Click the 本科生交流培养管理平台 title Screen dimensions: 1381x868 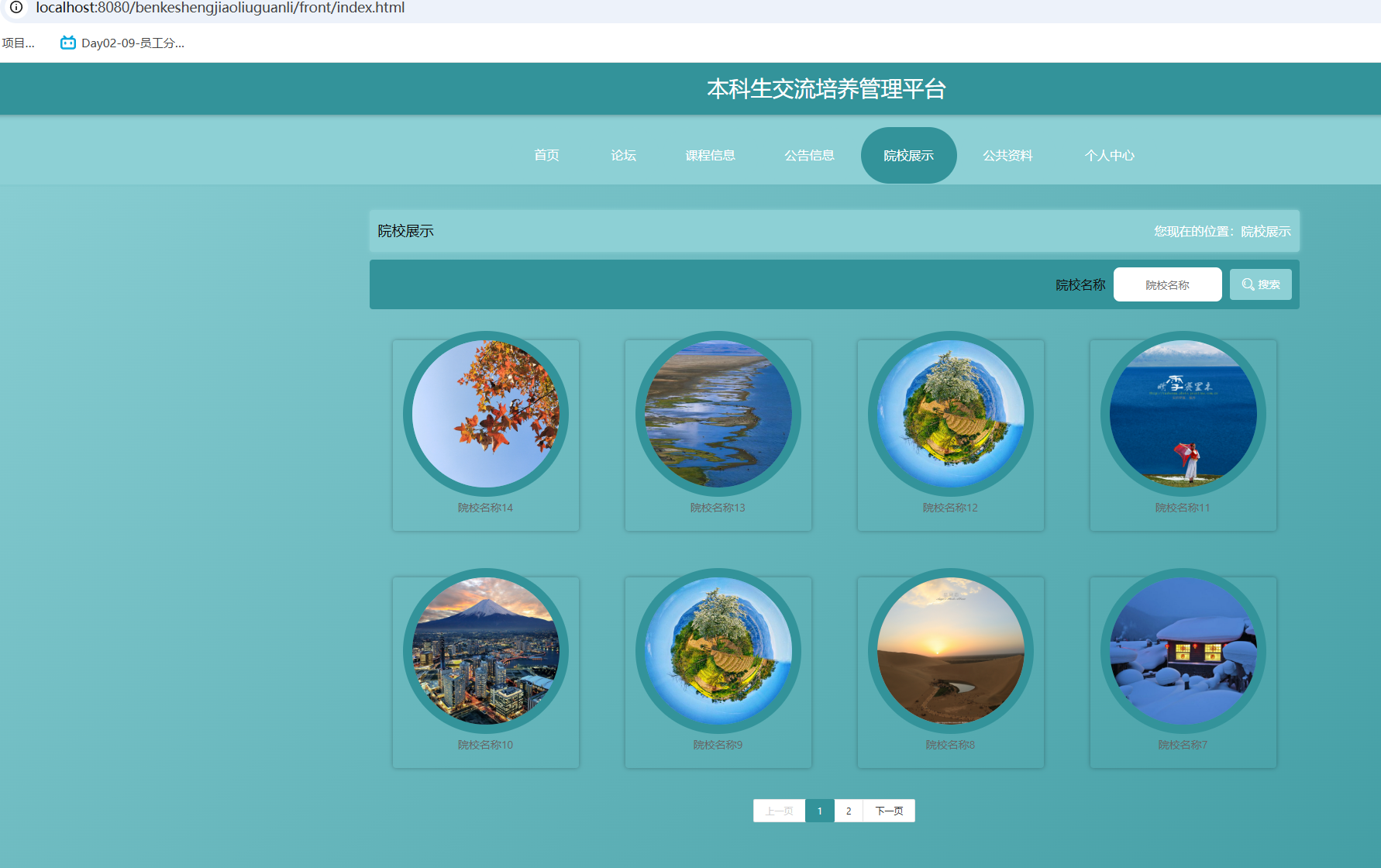pos(826,89)
